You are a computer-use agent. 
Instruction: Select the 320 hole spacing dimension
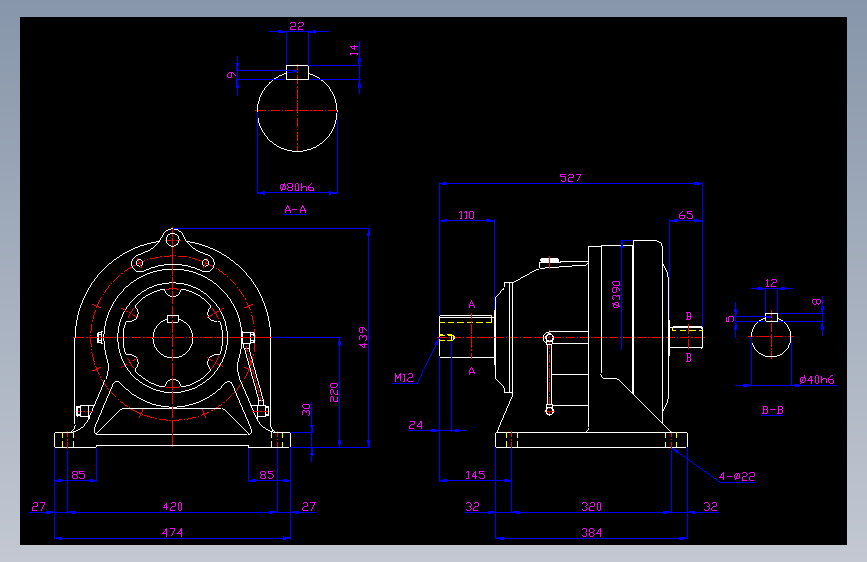(x=591, y=506)
